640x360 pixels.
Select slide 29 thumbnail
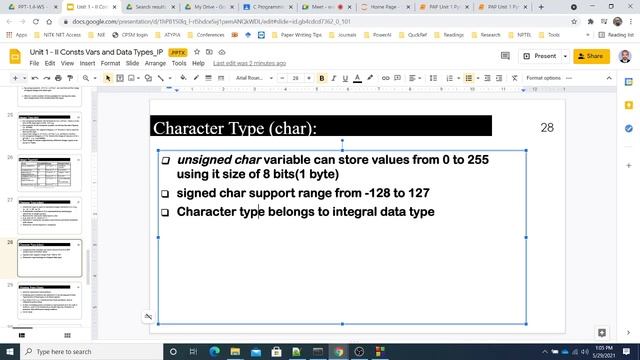click(x=49, y=301)
